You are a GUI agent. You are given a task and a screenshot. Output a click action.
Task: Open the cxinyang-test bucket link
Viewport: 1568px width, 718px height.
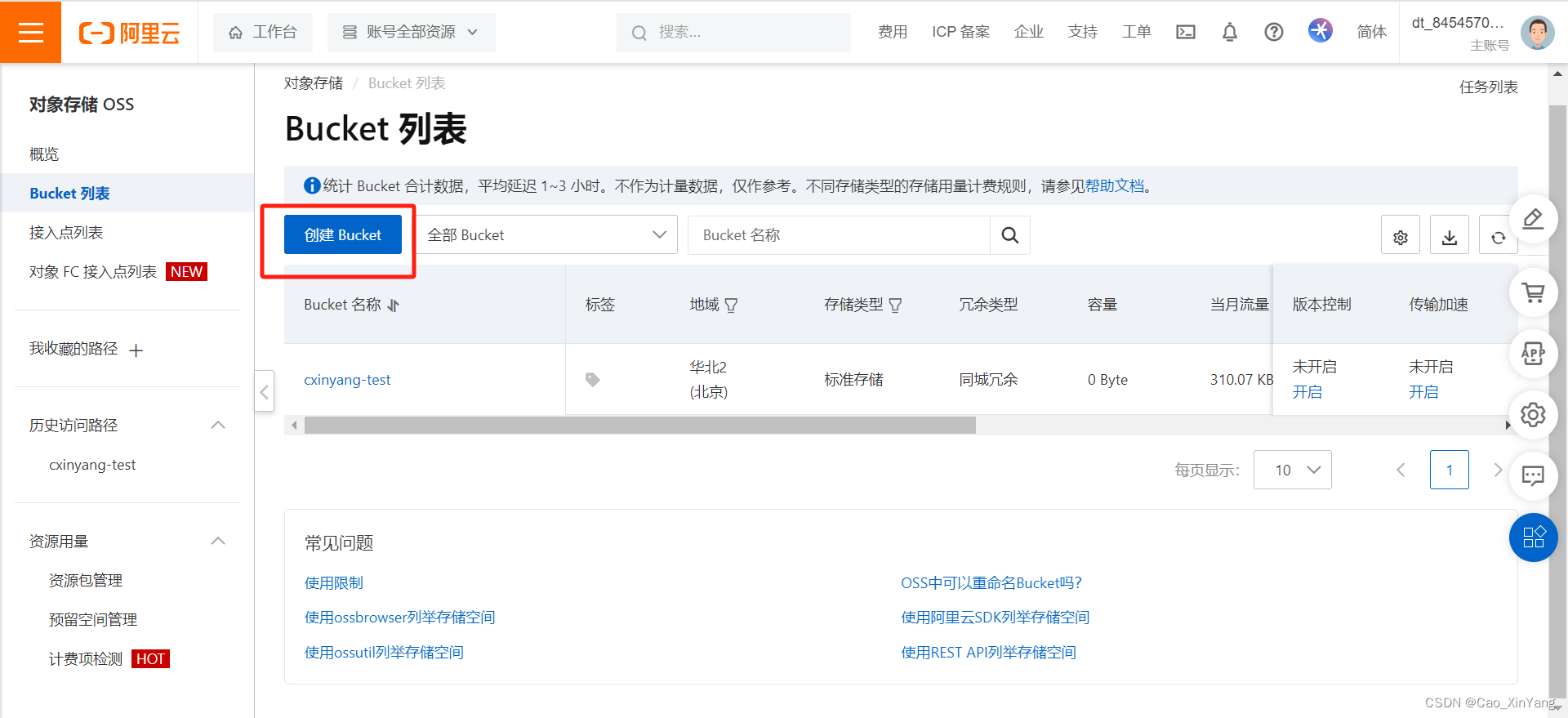(x=347, y=380)
